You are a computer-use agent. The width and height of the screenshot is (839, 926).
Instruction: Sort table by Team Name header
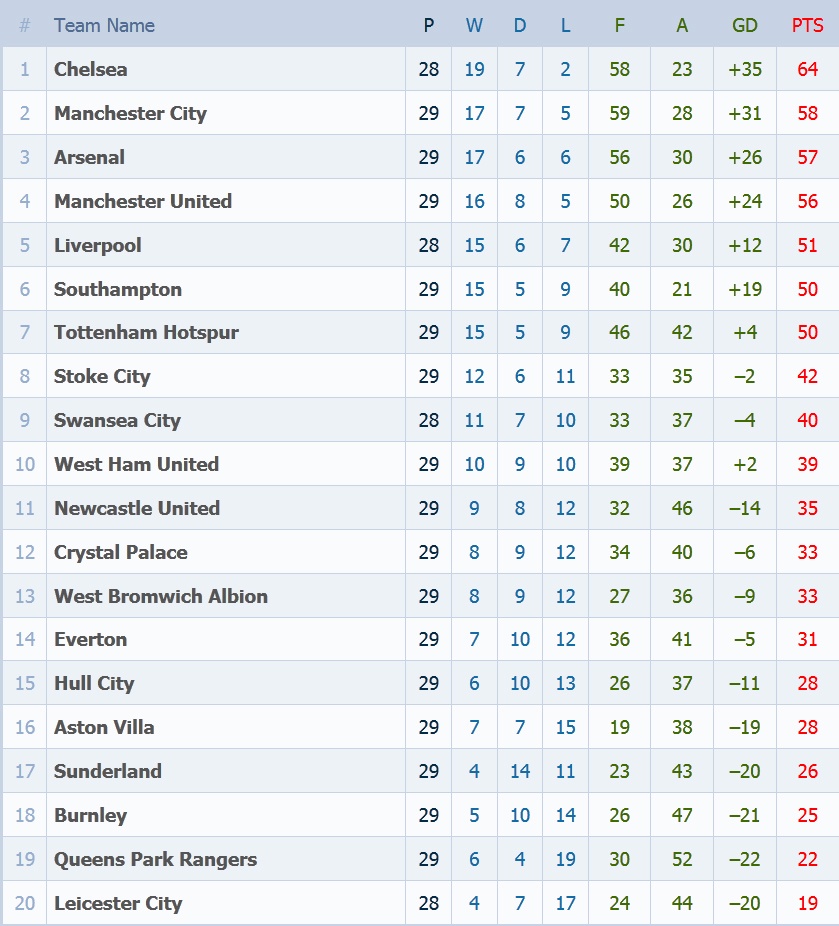click(x=104, y=25)
